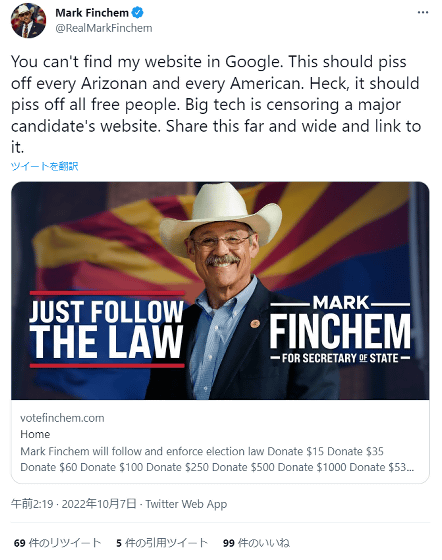Click the 2022年10月7日 date
This screenshot has width=442, height=560.
99,504
